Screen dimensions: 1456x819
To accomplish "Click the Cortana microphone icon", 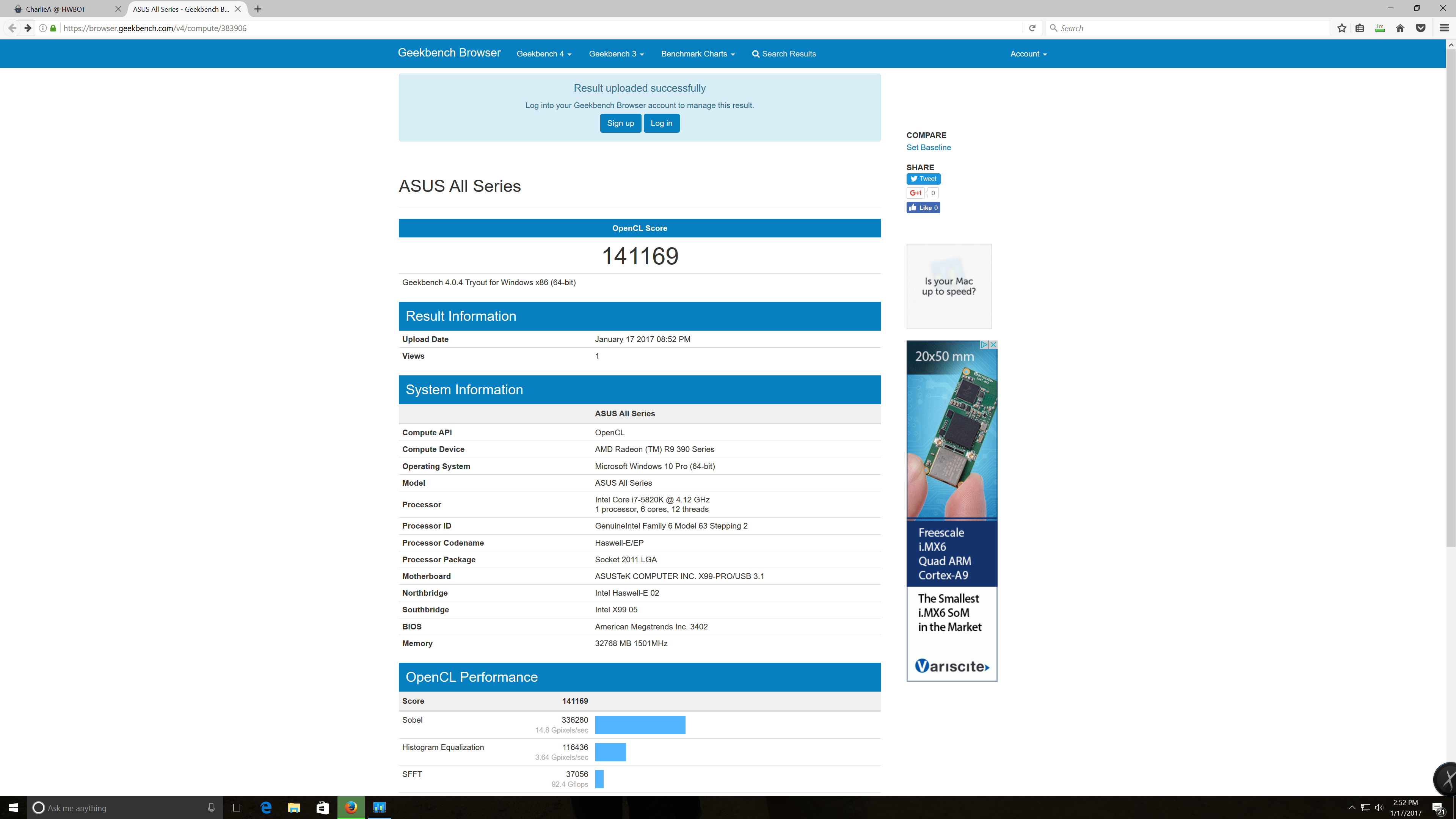I will pos(211,808).
